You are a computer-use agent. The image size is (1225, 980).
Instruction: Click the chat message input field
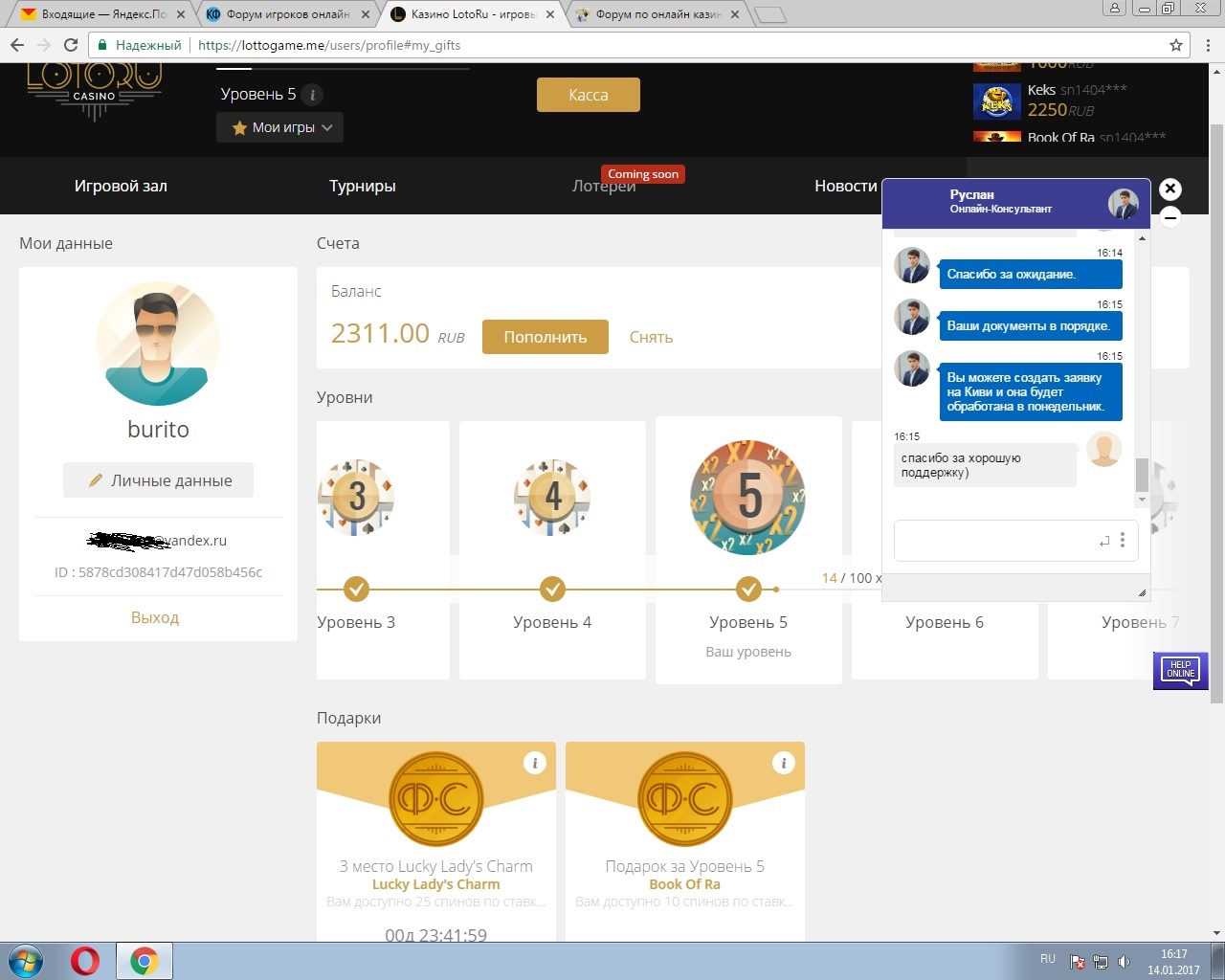click(995, 541)
